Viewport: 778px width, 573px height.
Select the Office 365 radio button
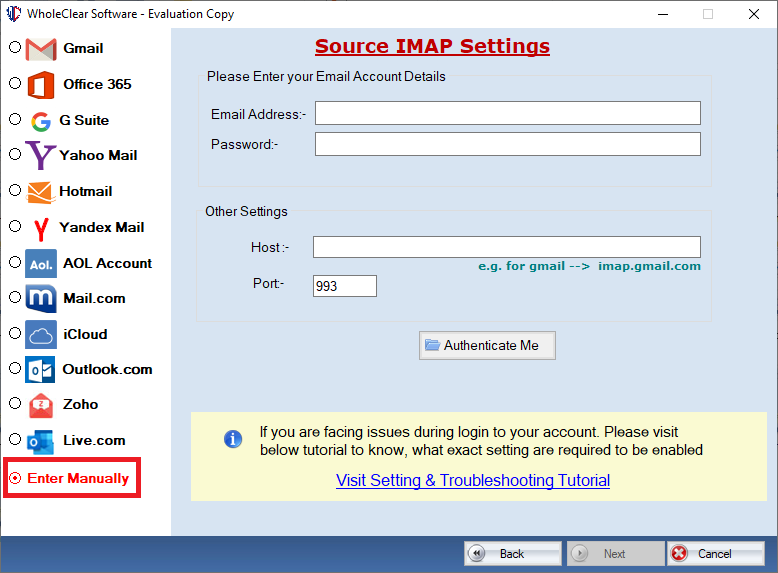pos(15,83)
